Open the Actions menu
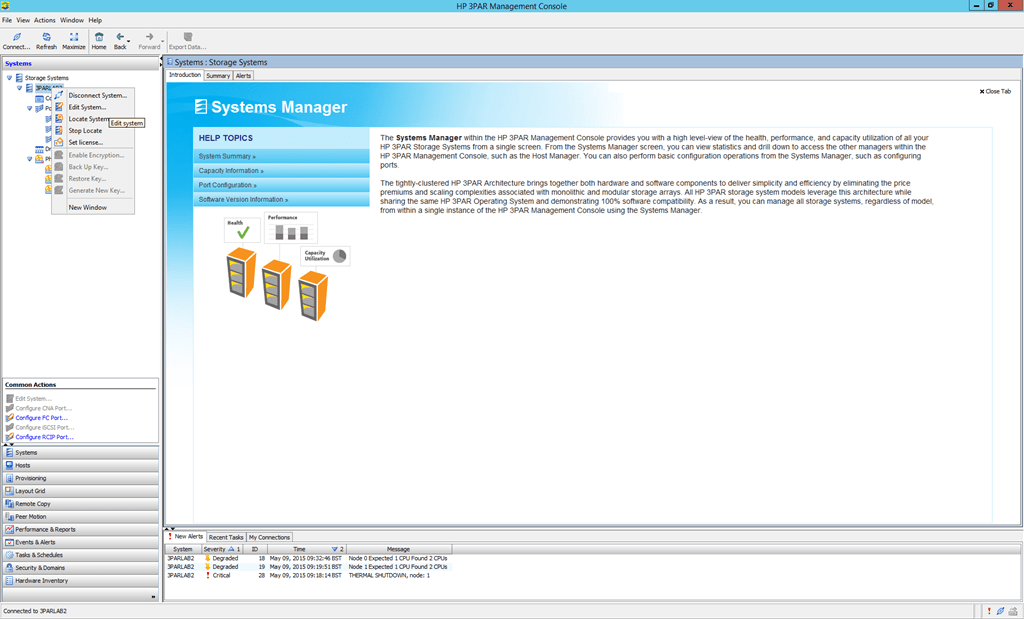Screen dimensions: 1024x619 click(x=44, y=20)
